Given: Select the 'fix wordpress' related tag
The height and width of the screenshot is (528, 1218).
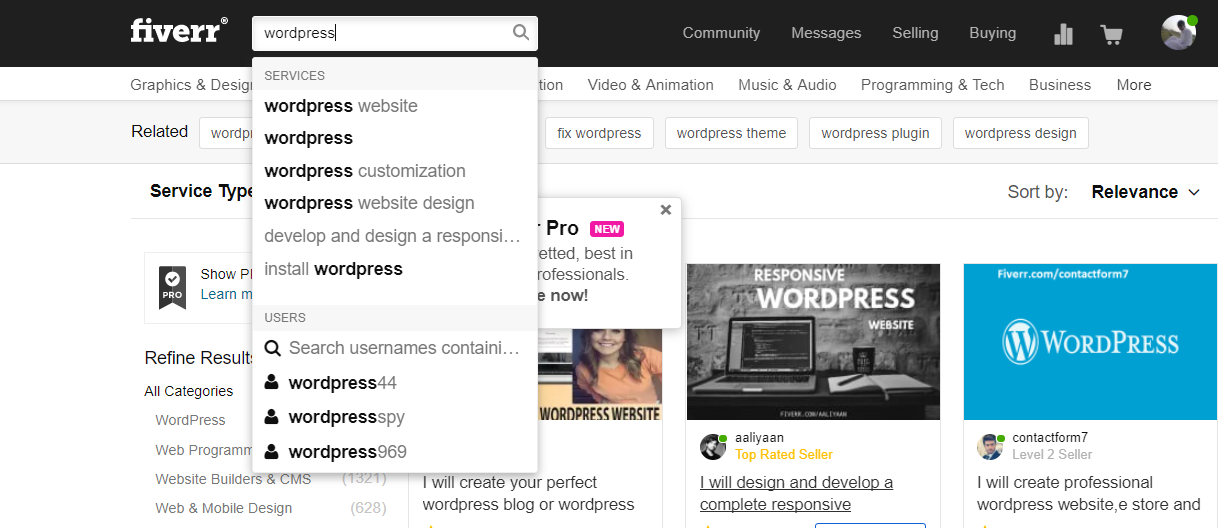Looking at the screenshot, I should pyautogui.click(x=599, y=133).
